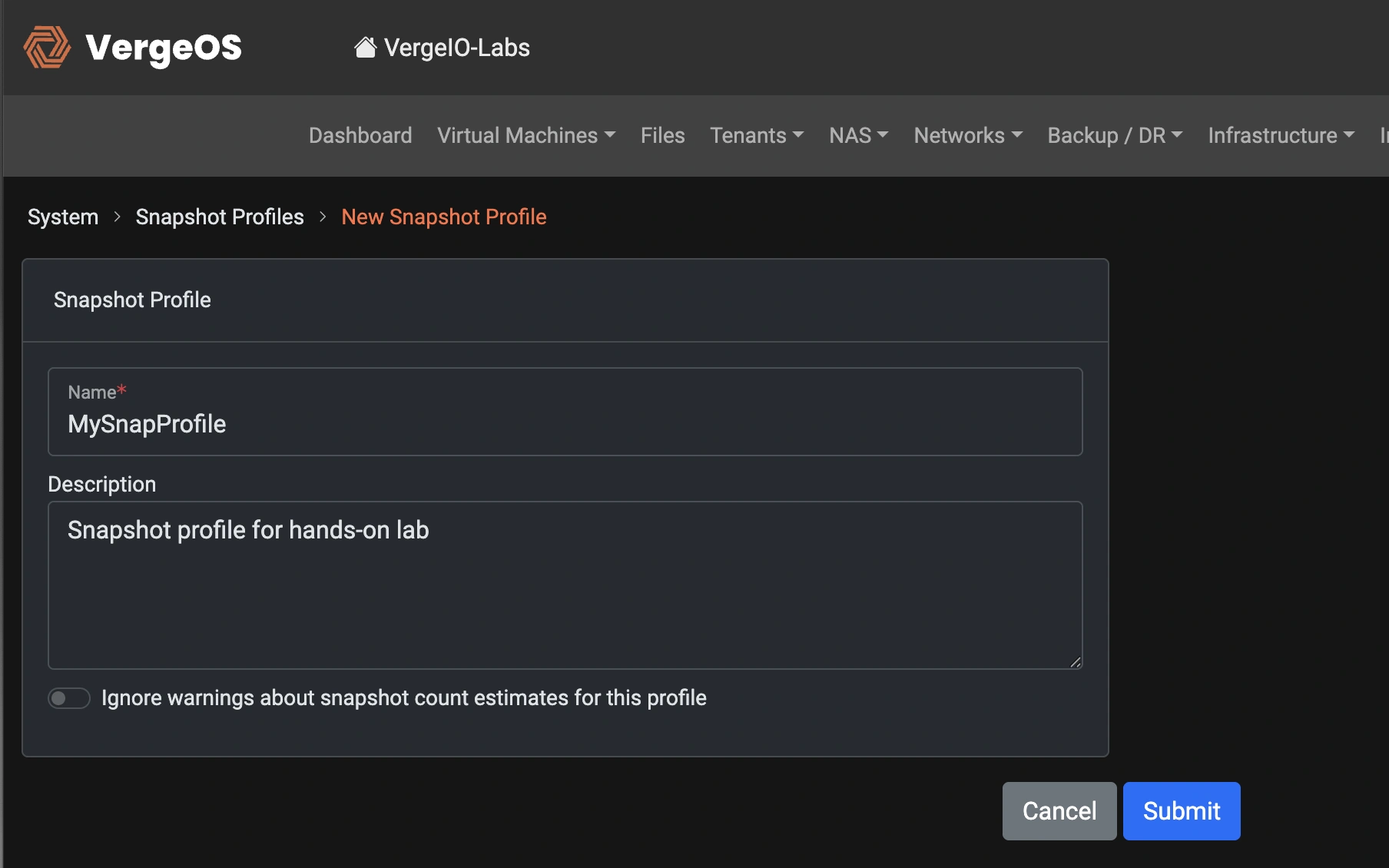Open the NAS dropdown
The height and width of the screenshot is (868, 1389).
[851, 135]
